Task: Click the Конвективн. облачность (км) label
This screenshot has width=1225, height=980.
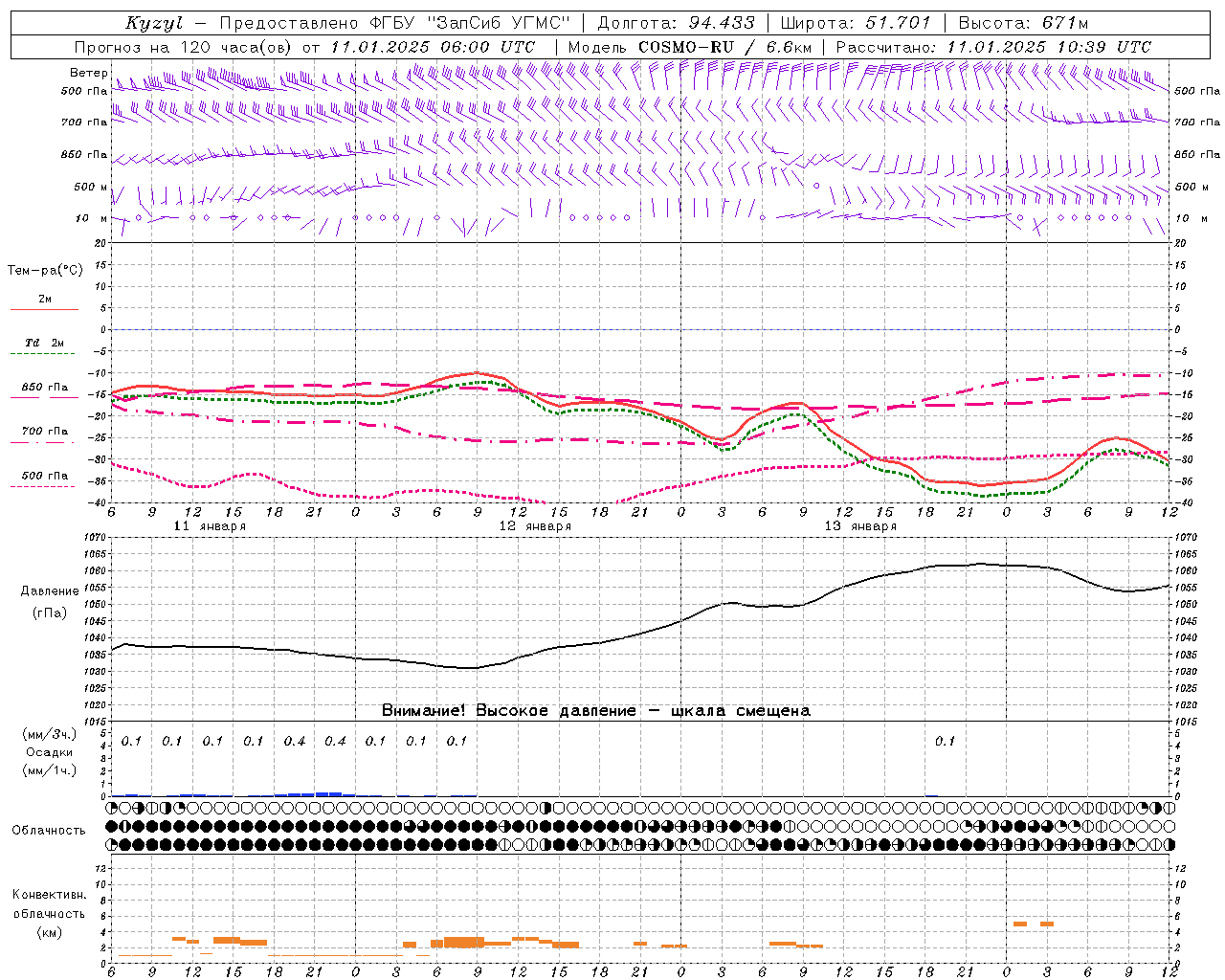Action: coord(49,913)
